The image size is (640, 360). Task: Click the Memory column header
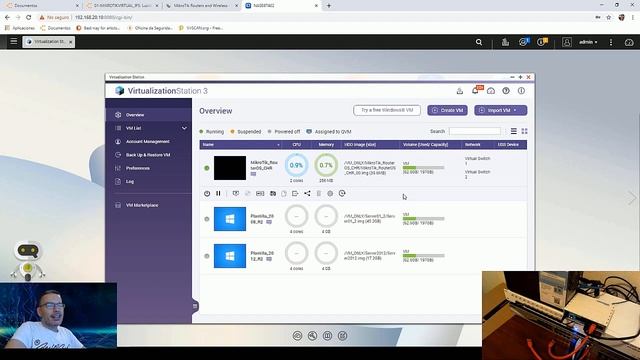pos(326,144)
